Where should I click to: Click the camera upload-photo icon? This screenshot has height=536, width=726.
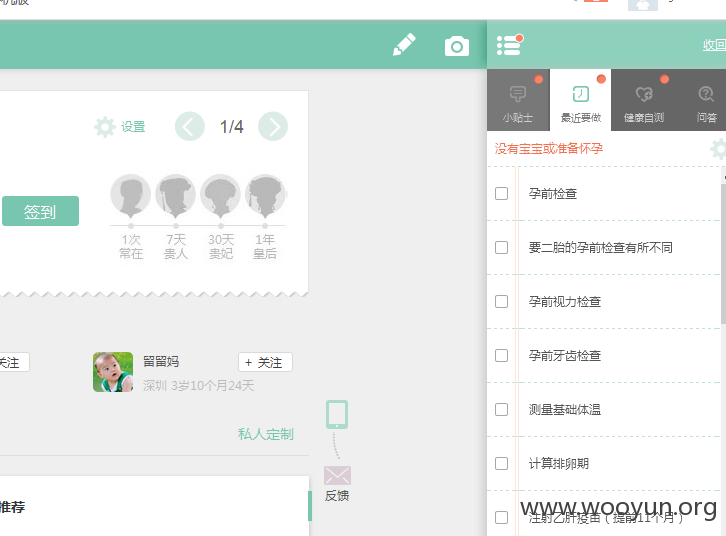coord(457,46)
